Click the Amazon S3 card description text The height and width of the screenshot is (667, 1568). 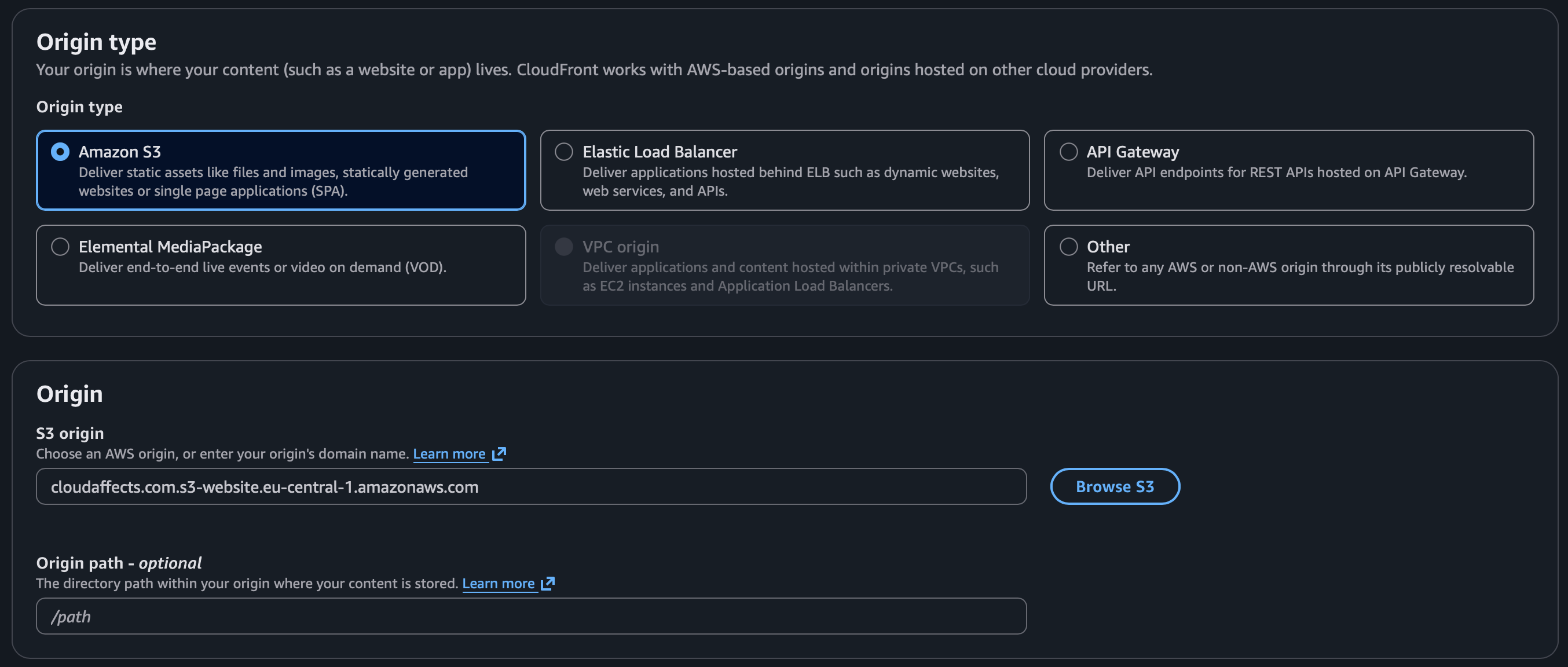coord(273,181)
